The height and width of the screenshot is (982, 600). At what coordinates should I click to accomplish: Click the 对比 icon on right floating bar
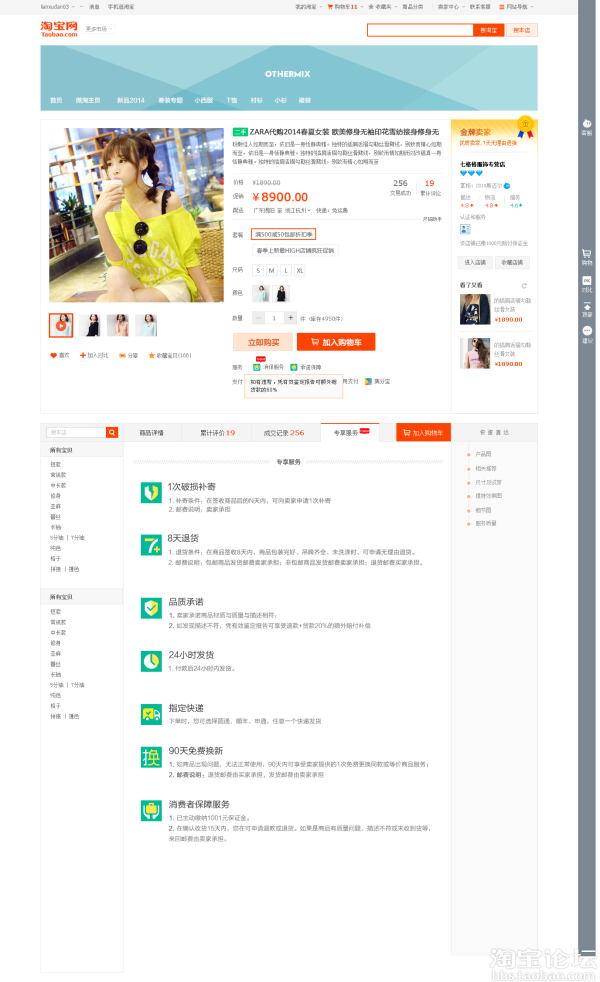click(x=587, y=281)
